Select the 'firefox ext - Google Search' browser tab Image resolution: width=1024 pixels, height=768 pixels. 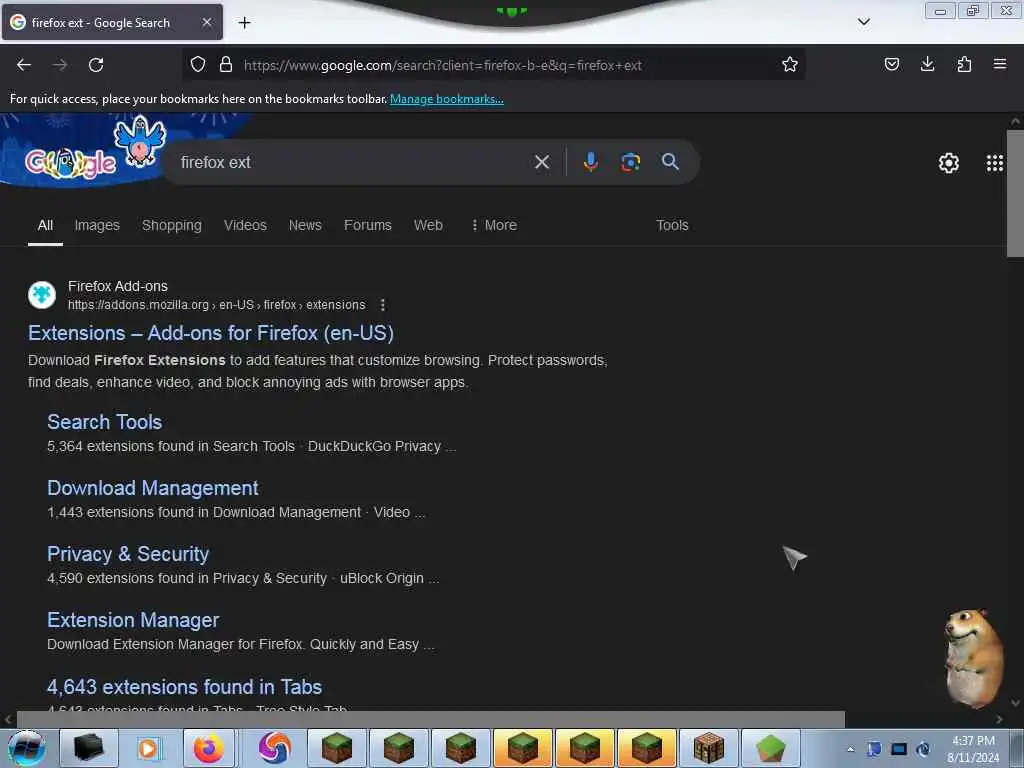tap(112, 22)
